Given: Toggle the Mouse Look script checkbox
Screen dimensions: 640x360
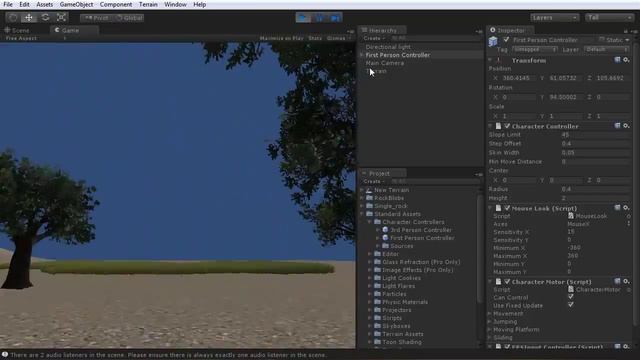Looking at the screenshot, I should [x=507, y=208].
